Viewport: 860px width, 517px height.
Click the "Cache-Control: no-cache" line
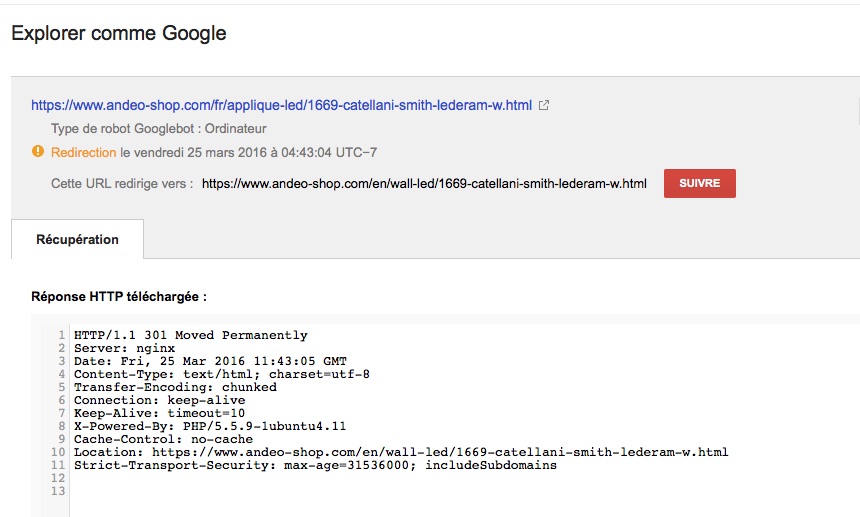pos(163,439)
